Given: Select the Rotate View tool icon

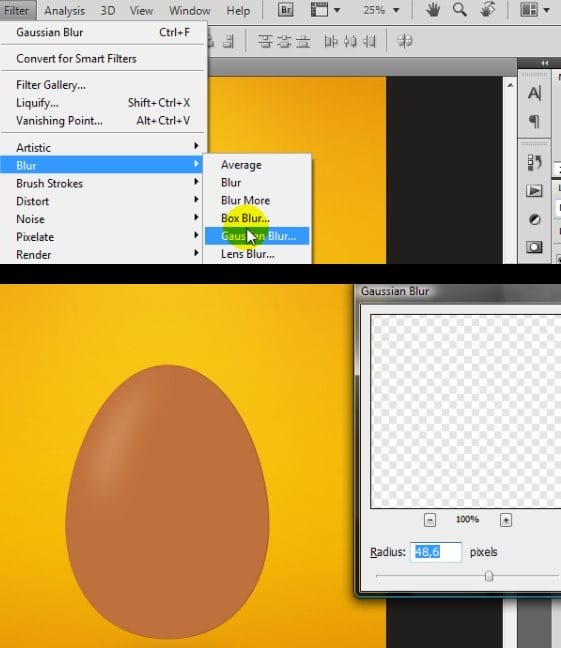Looking at the screenshot, I should pos(487,9).
